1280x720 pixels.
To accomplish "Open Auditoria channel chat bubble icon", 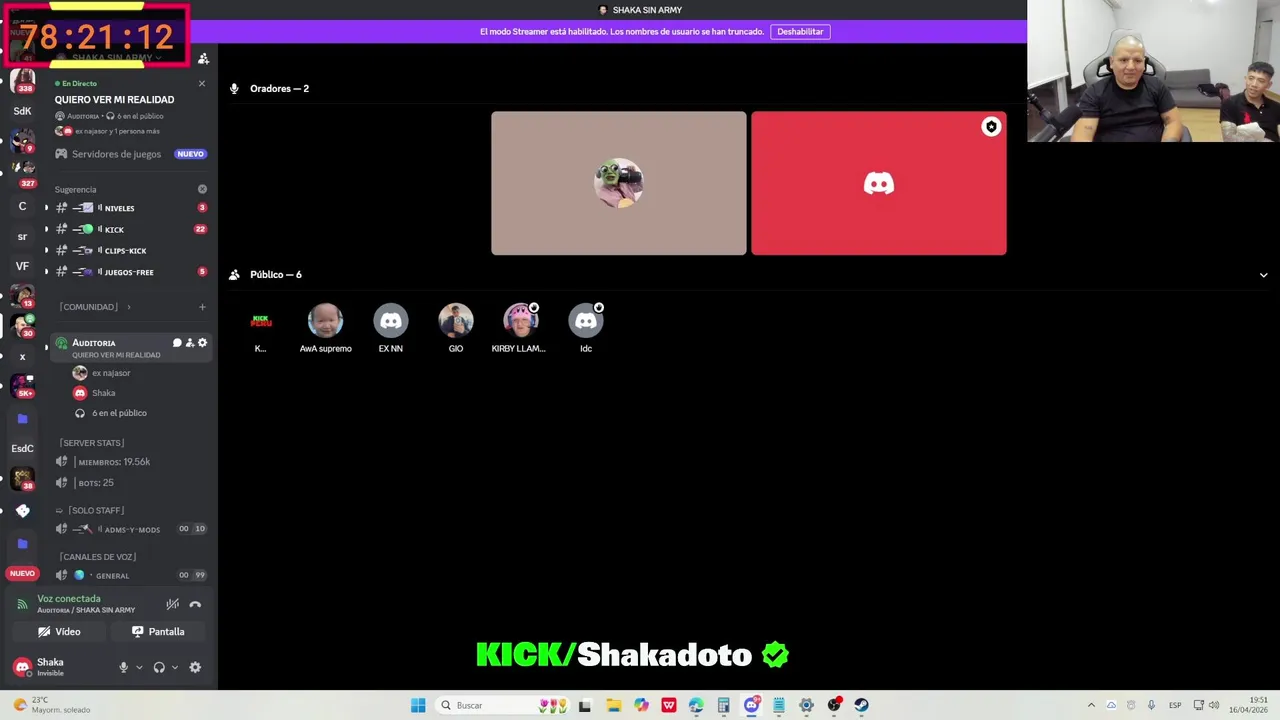I will (177, 343).
